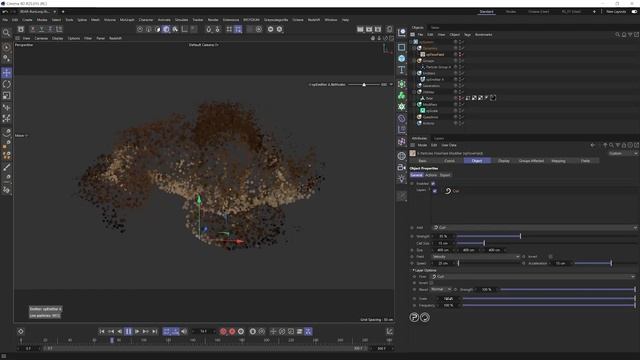Switch to the Groups Affected tab
This screenshot has height=360, width=640.
point(531,161)
